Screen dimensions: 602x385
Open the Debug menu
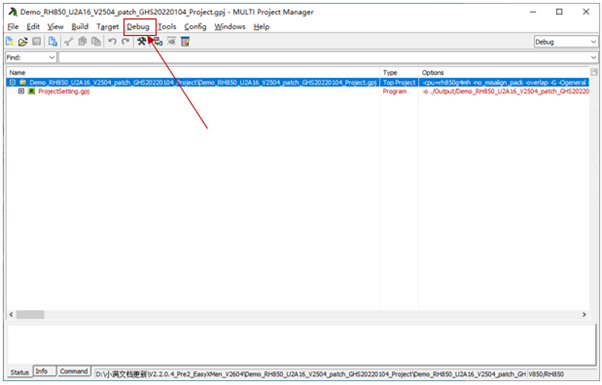pyautogui.click(x=138, y=27)
